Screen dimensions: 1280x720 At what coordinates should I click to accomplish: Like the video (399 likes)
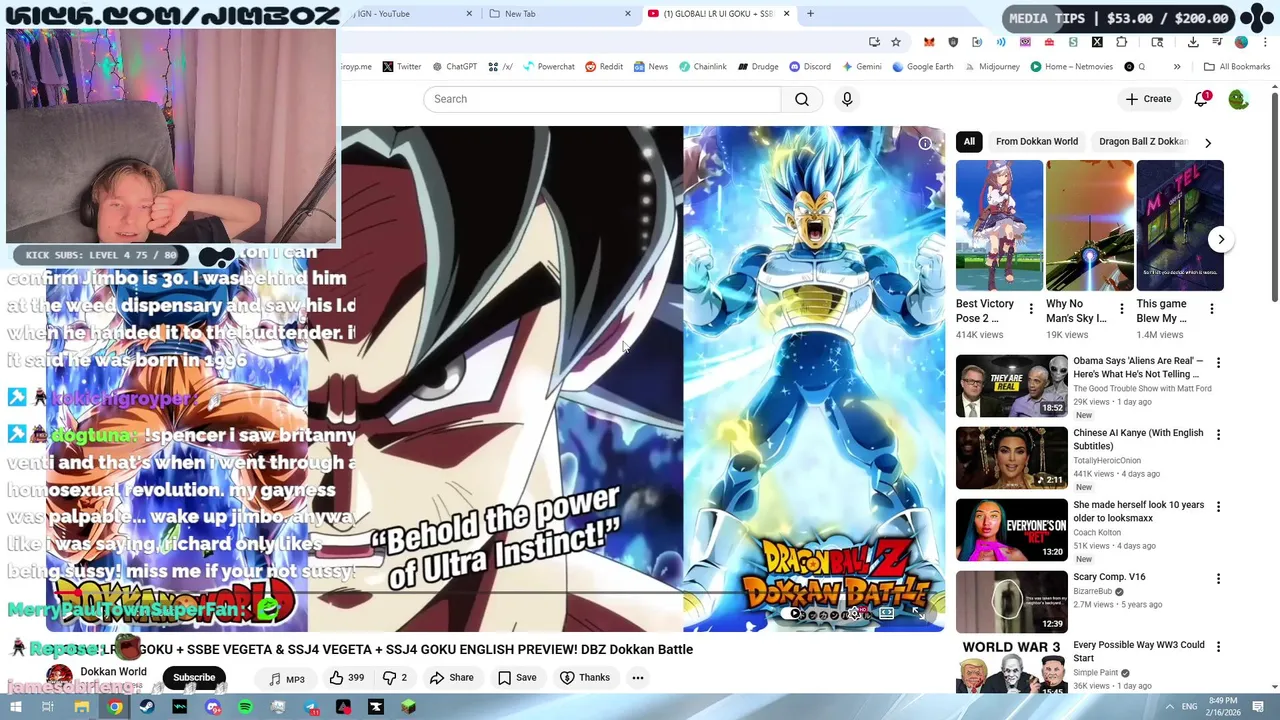tap(346, 678)
